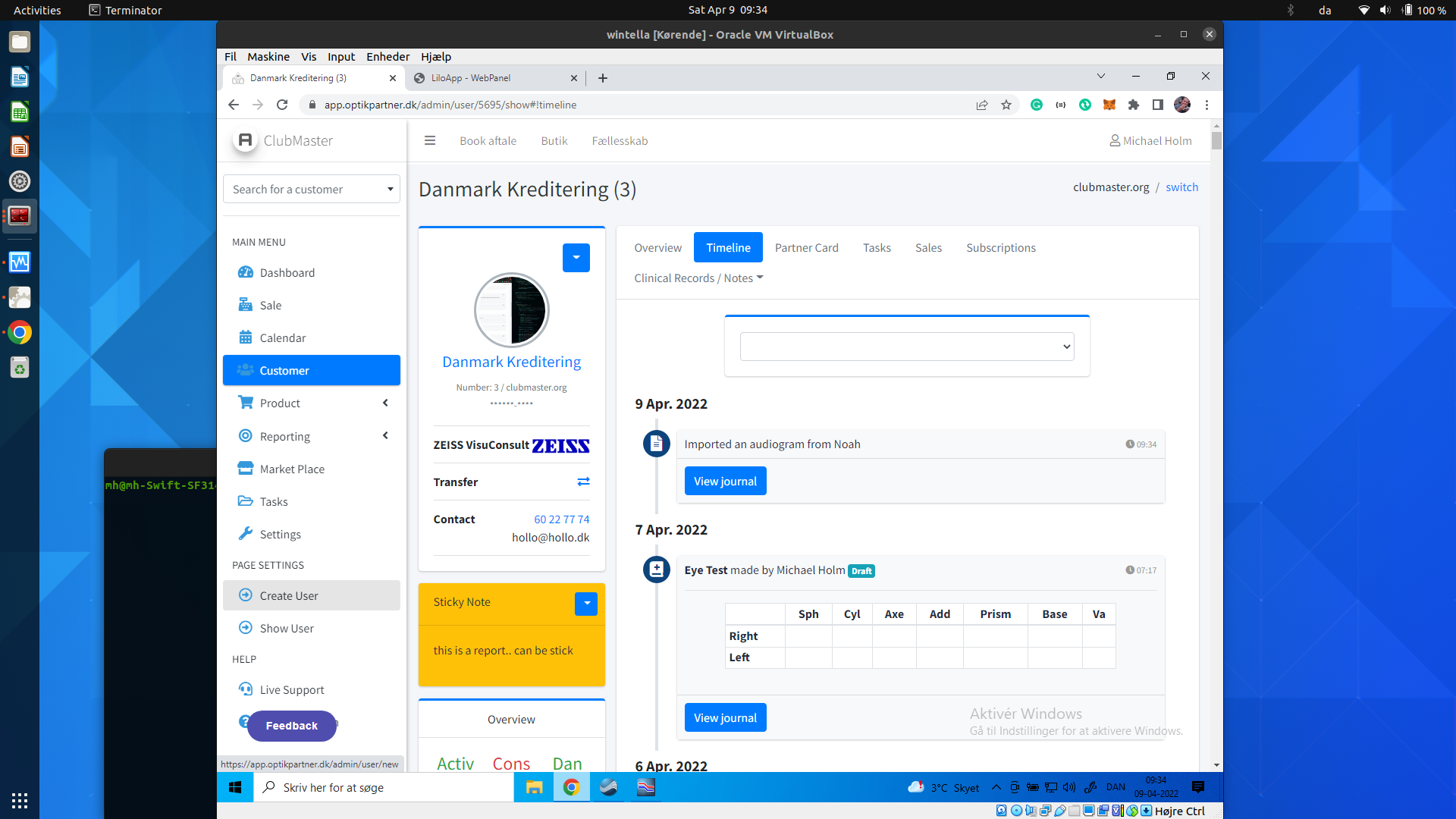Open Market Place in the sidebar
This screenshot has width=1456, height=819.
click(x=291, y=469)
